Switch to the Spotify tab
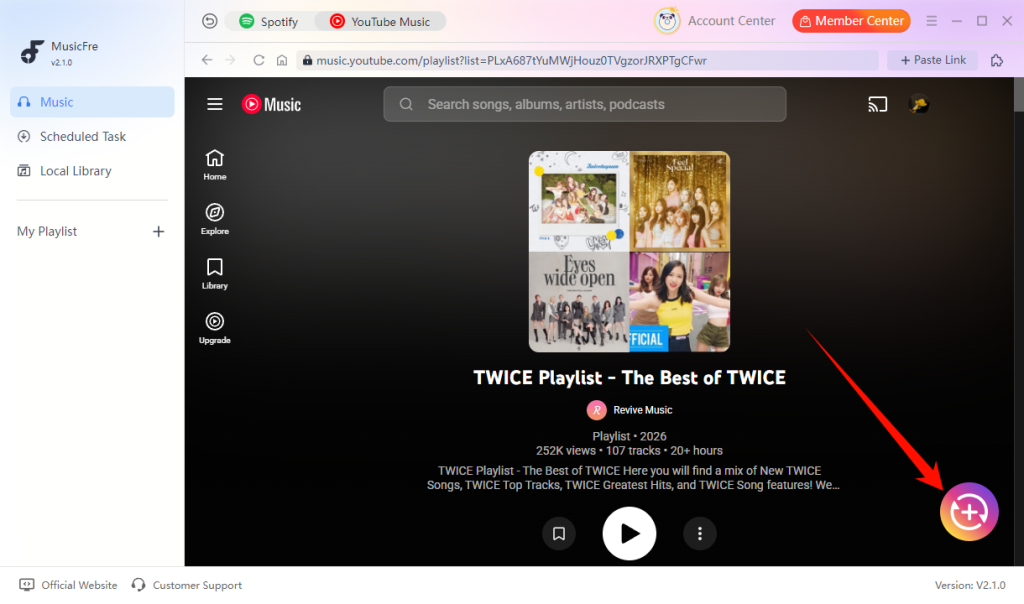This screenshot has height=604, width=1024. (268, 22)
